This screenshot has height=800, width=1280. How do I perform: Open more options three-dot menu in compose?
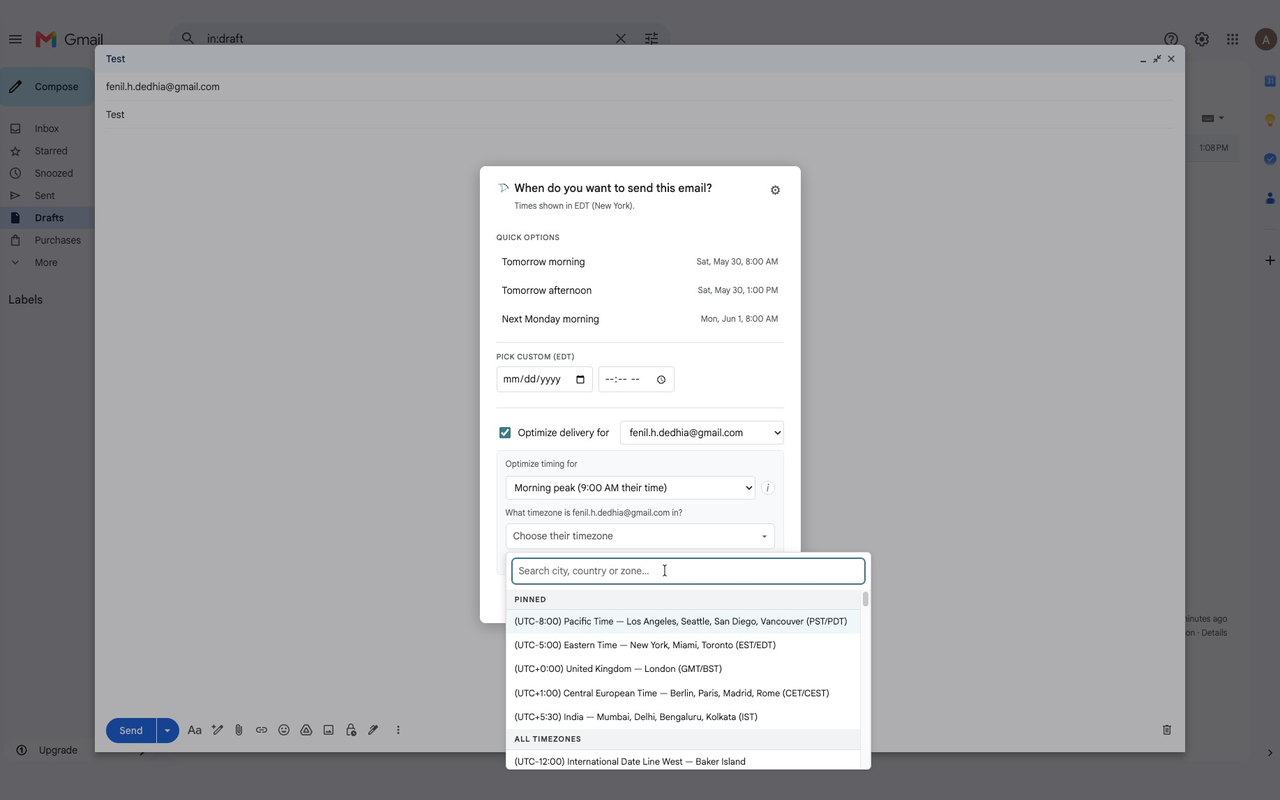tap(398, 730)
